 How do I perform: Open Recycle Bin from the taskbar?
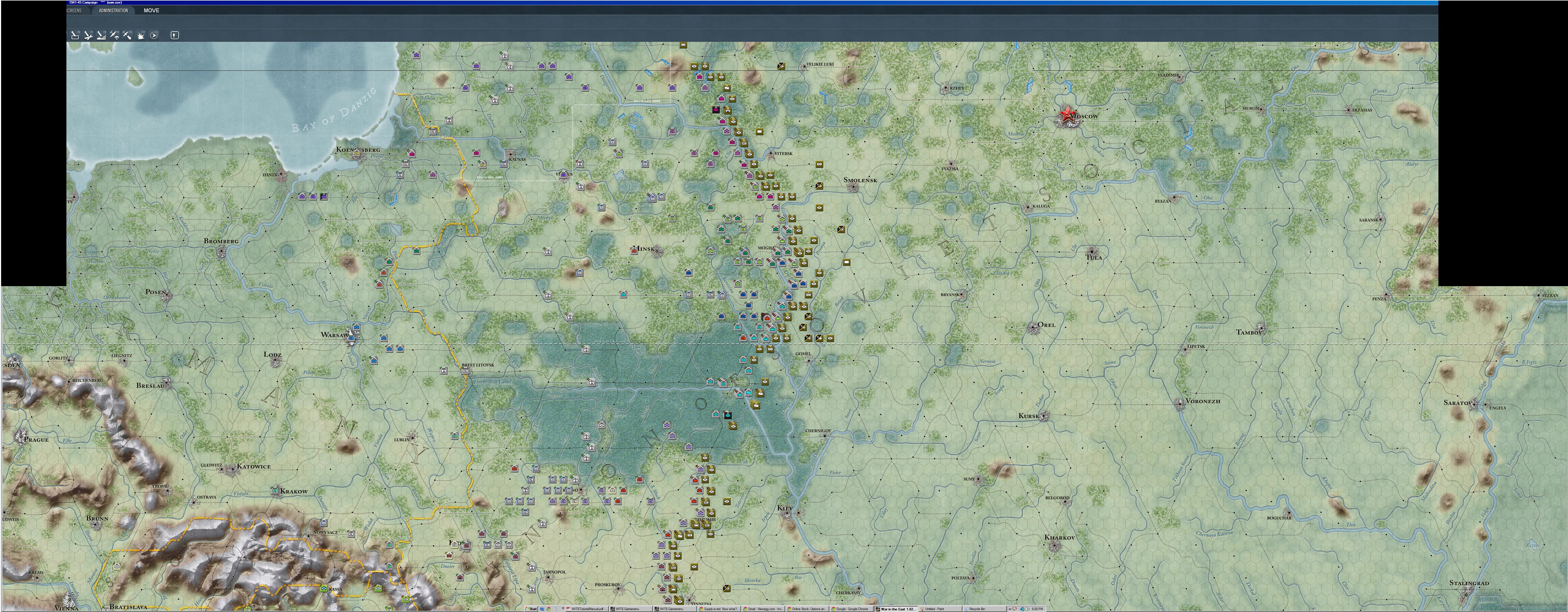click(984, 609)
